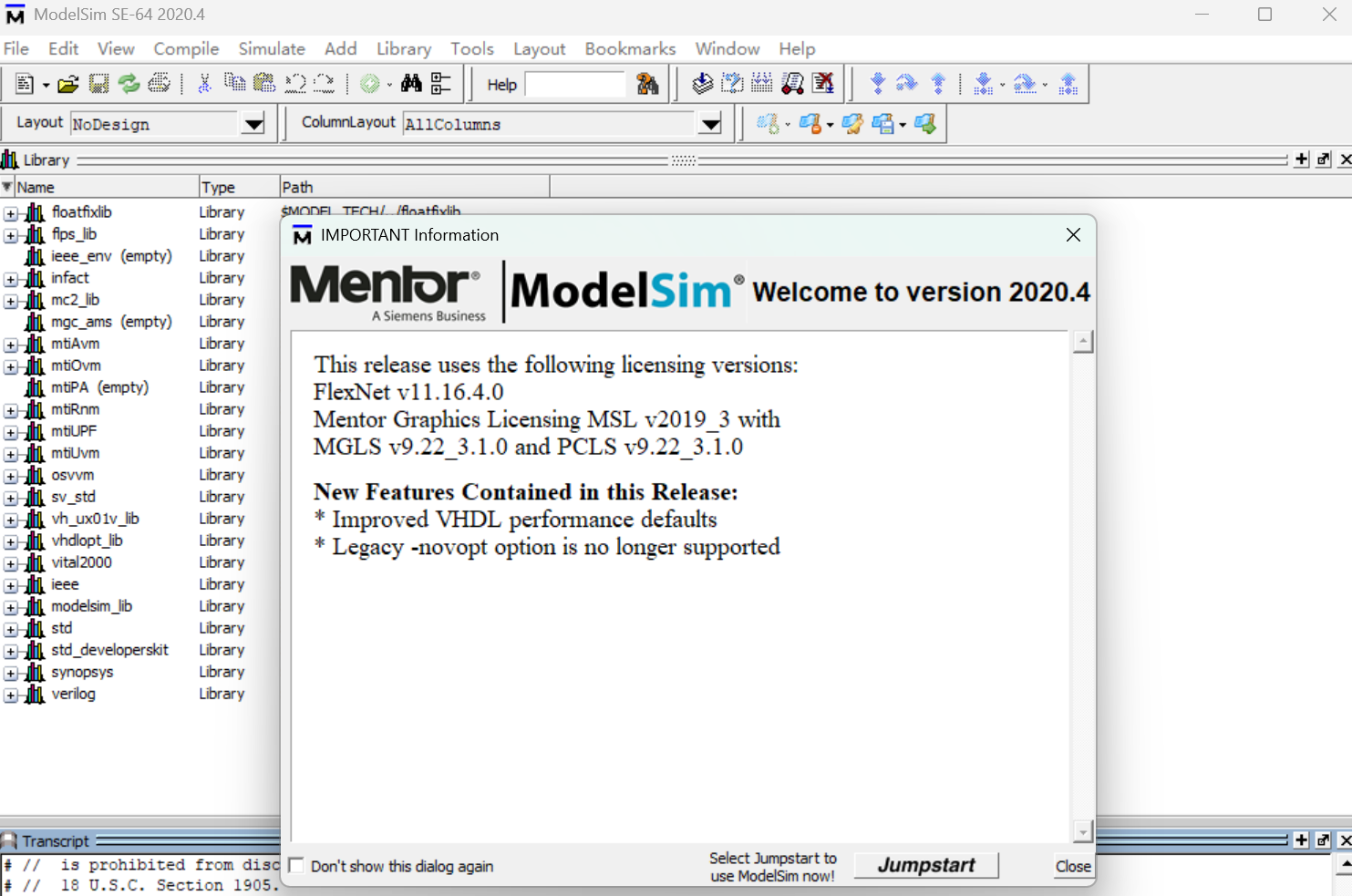The width and height of the screenshot is (1352, 896).
Task: Zoom the Library panel with plus icon
Action: (1302, 160)
